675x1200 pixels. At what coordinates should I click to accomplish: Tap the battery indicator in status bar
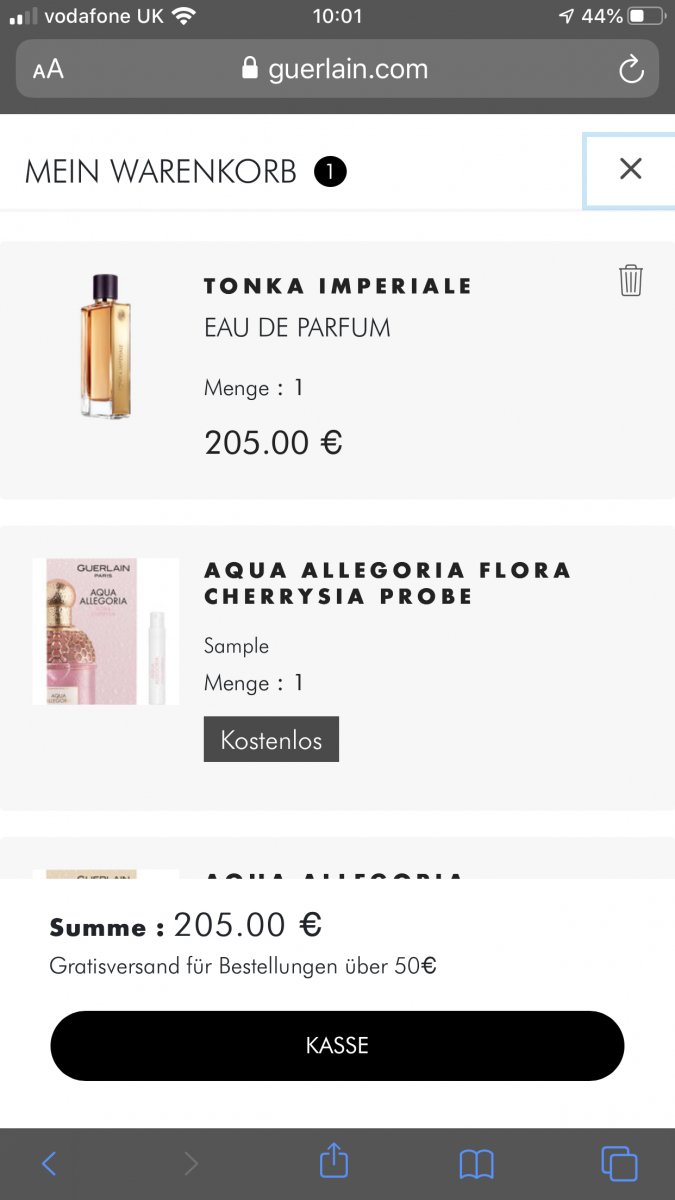646,16
